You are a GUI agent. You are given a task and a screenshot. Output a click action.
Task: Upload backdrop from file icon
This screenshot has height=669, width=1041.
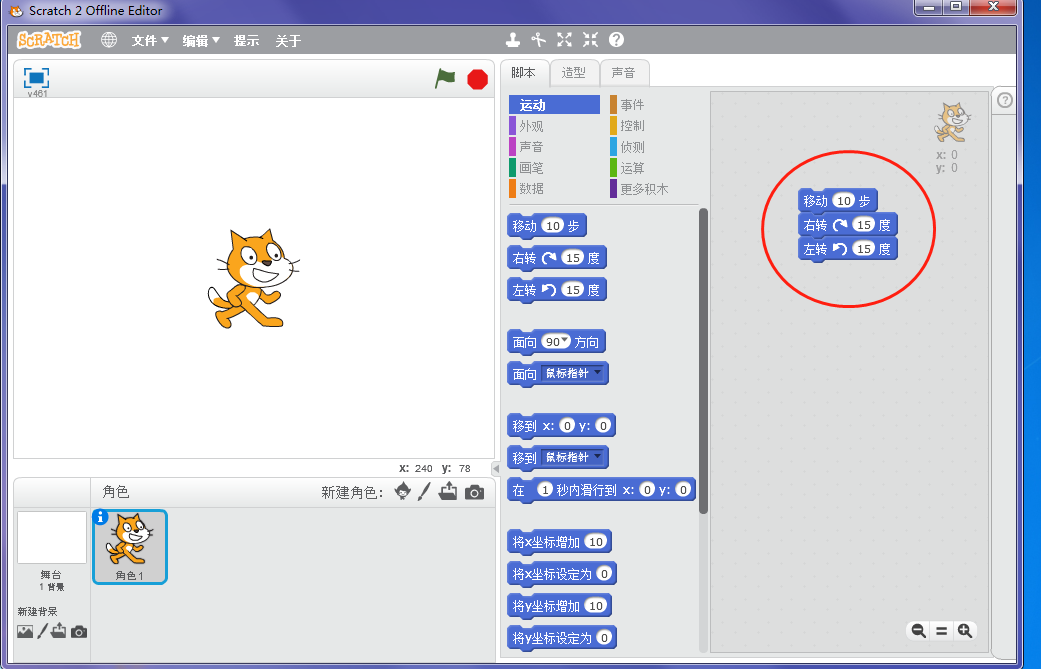click(58, 631)
